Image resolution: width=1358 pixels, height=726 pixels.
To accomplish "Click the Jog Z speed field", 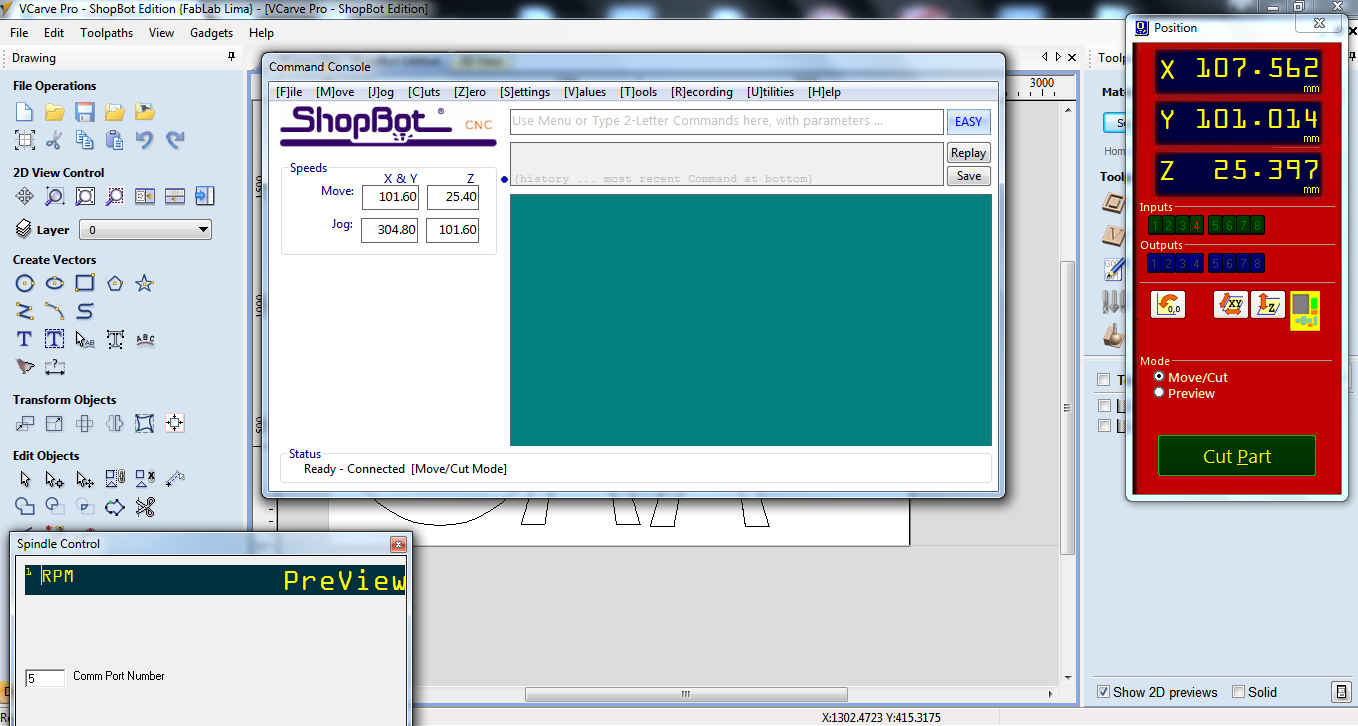I will [453, 230].
